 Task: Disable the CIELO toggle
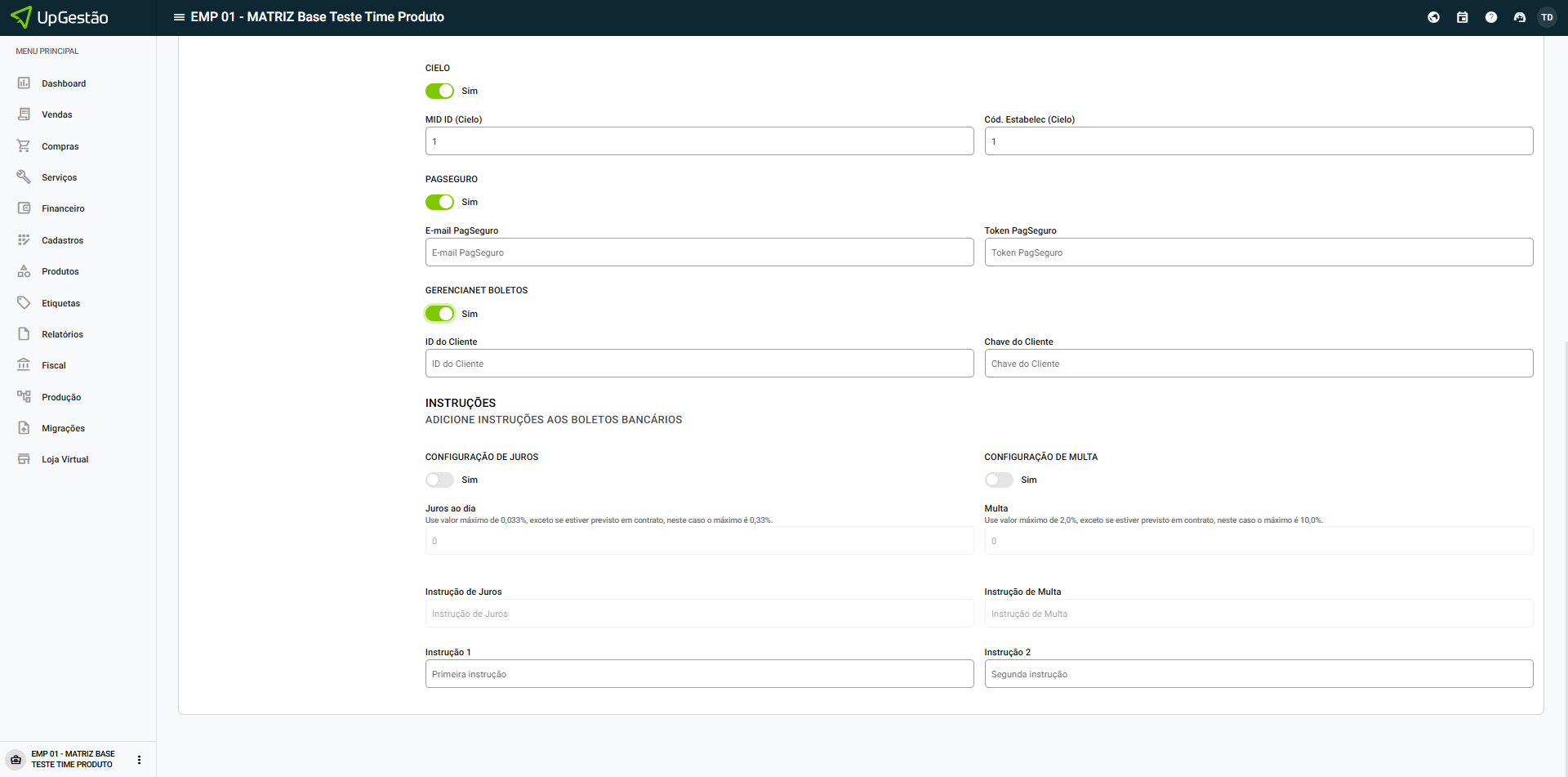click(x=439, y=91)
